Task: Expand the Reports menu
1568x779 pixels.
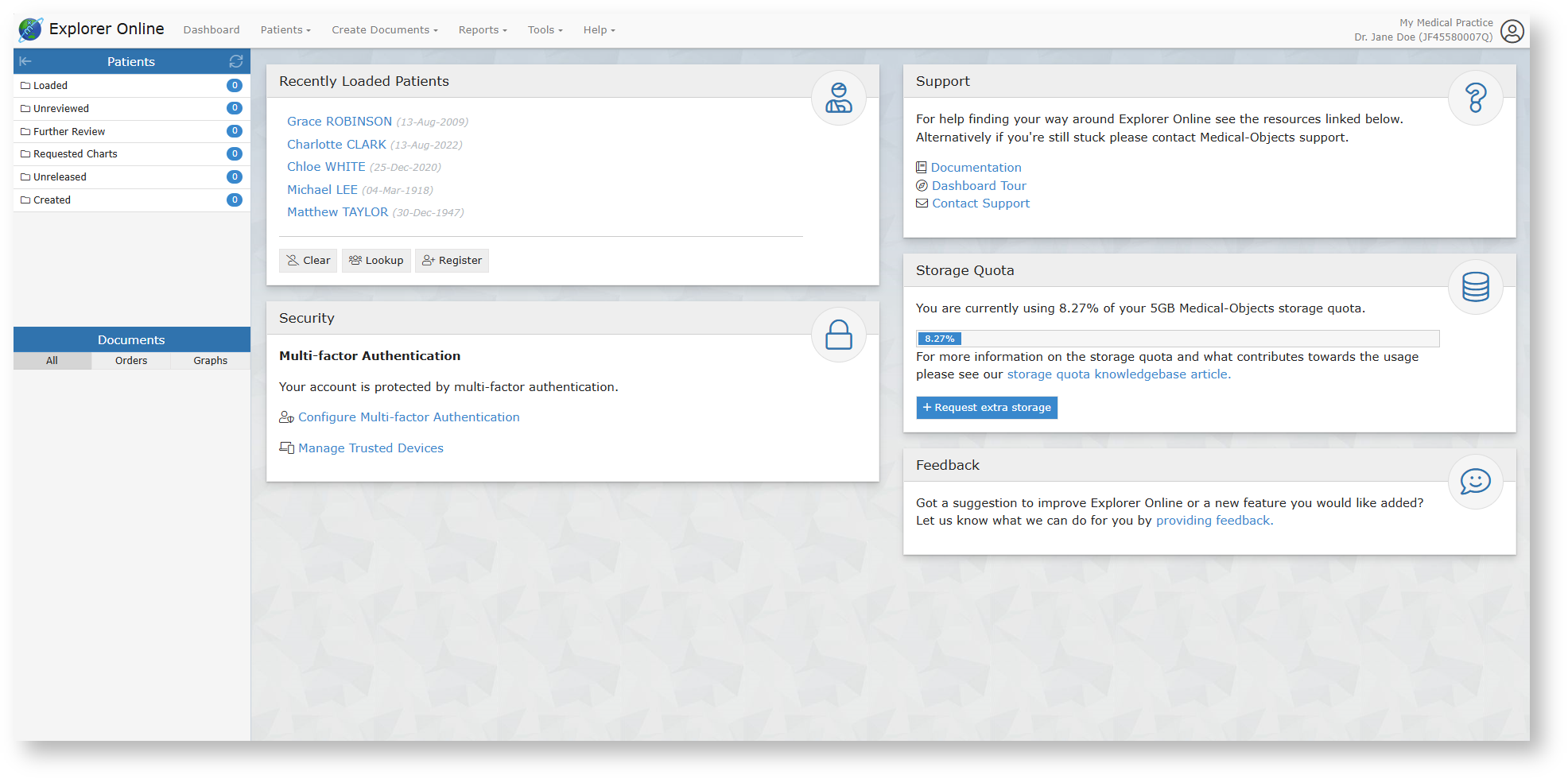Action: coord(482,30)
